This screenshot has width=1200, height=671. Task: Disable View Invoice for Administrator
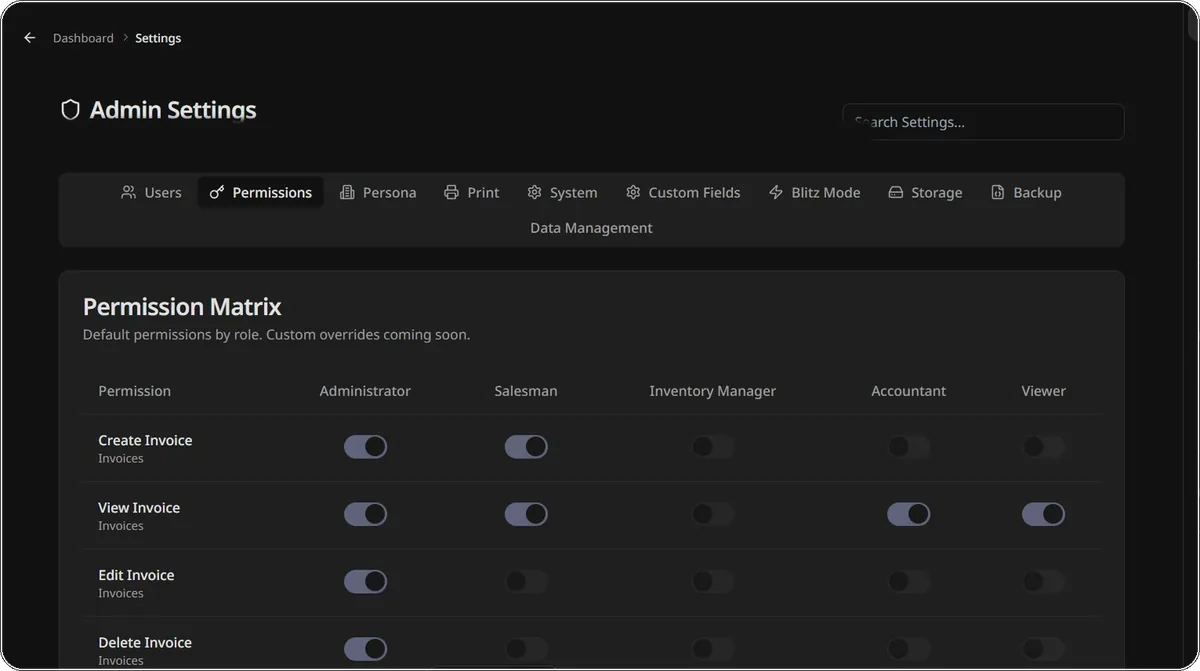(365, 514)
